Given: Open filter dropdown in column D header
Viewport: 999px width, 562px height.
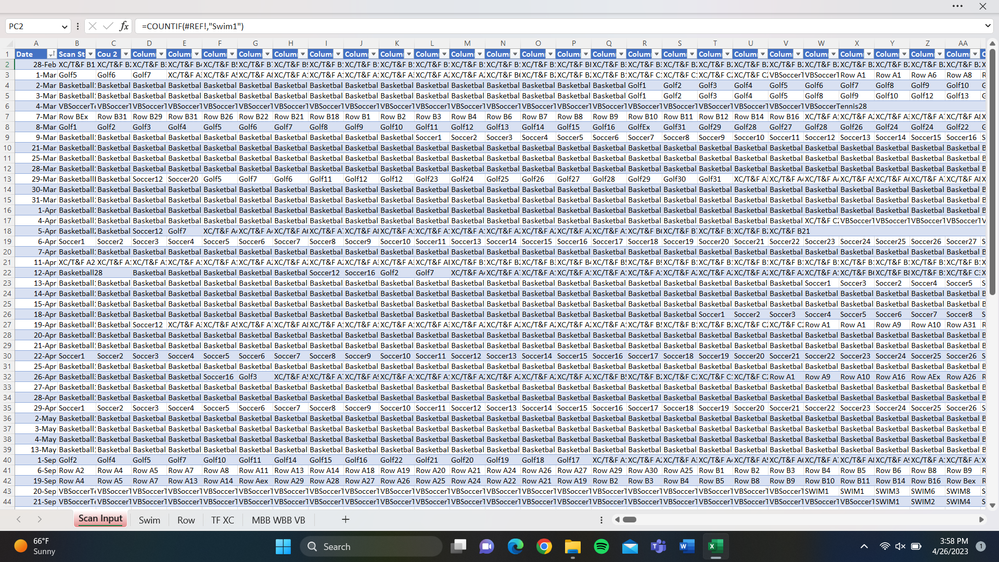Looking at the screenshot, I should click(x=161, y=54).
